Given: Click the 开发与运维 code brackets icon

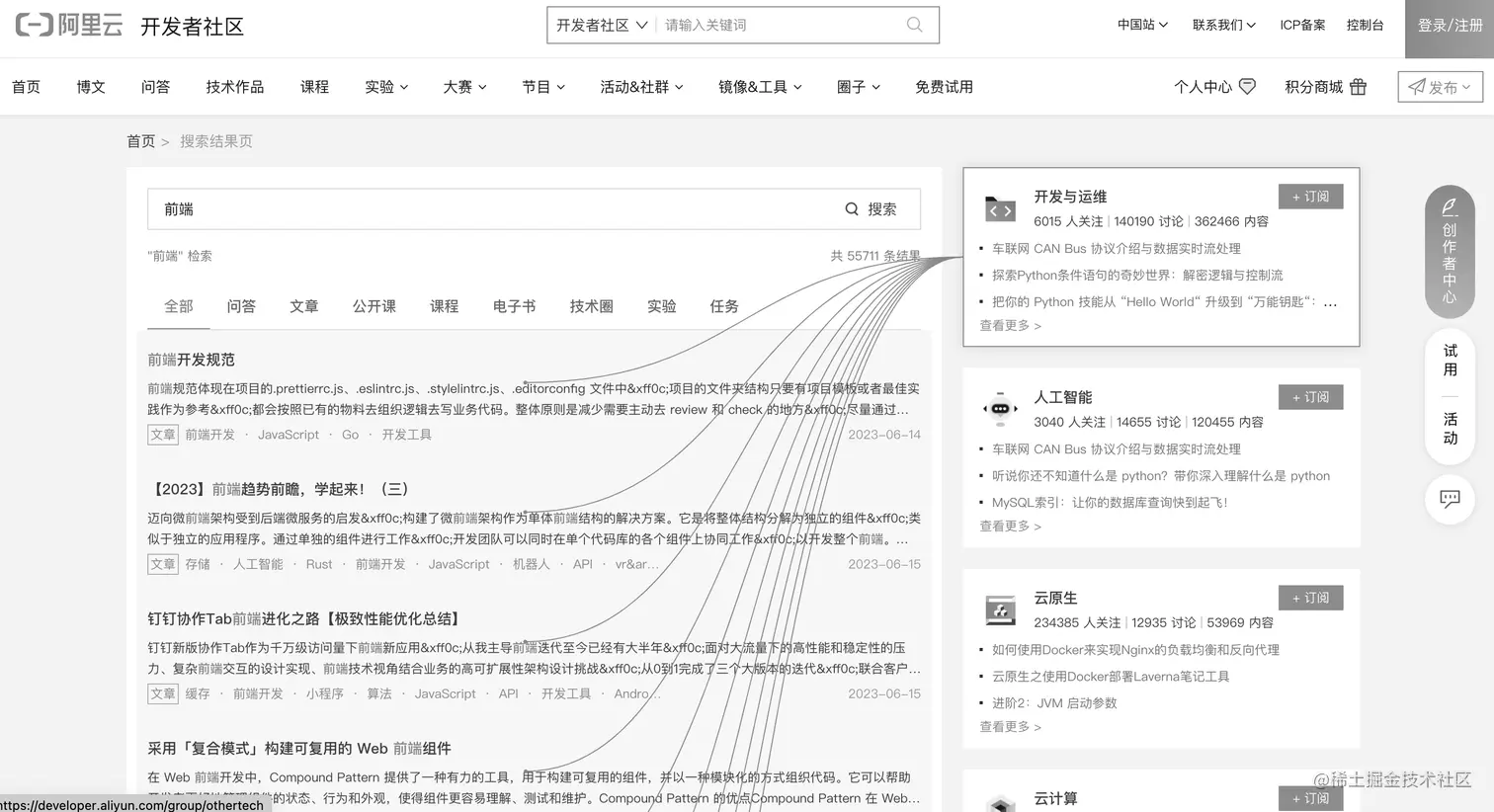Looking at the screenshot, I should [1000, 210].
